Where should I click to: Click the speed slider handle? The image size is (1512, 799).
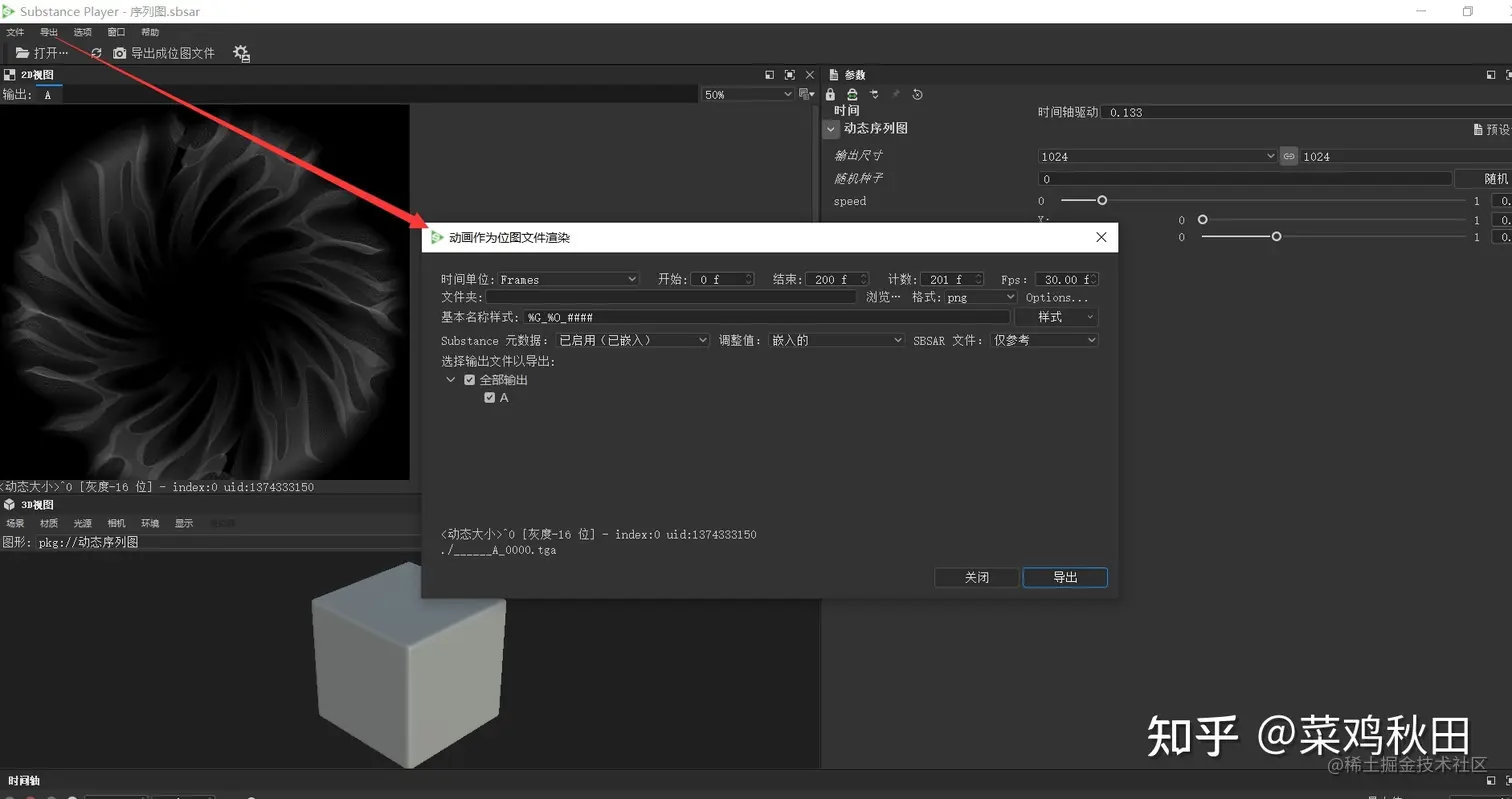tap(1102, 201)
